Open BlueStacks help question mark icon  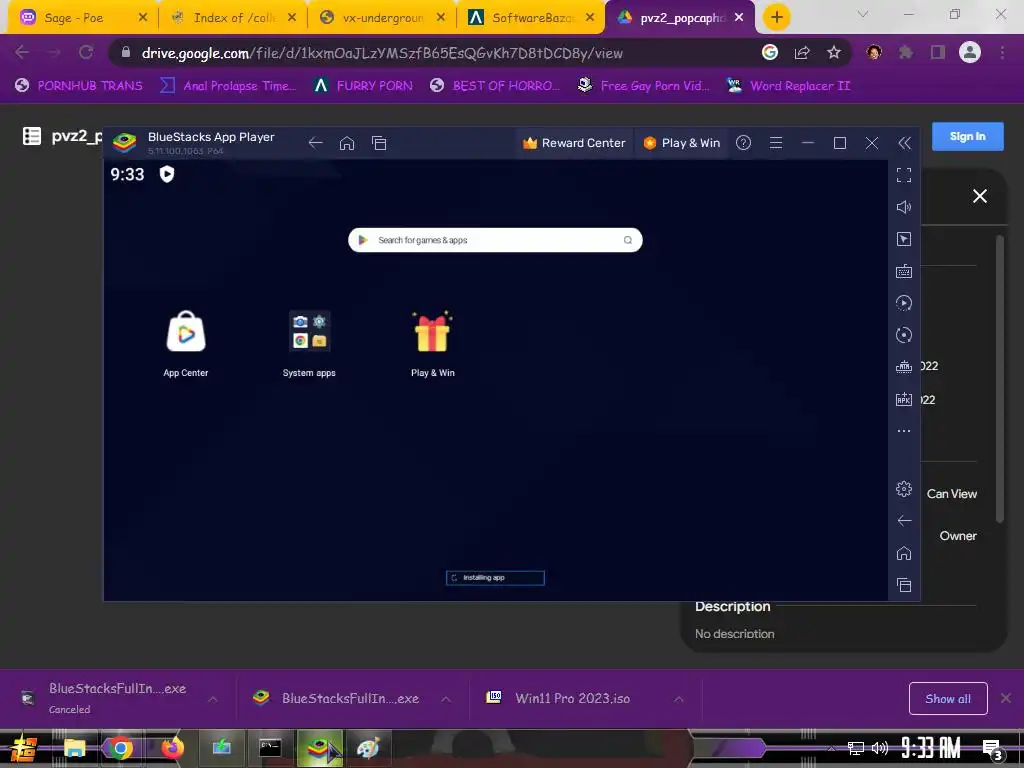[743, 143]
